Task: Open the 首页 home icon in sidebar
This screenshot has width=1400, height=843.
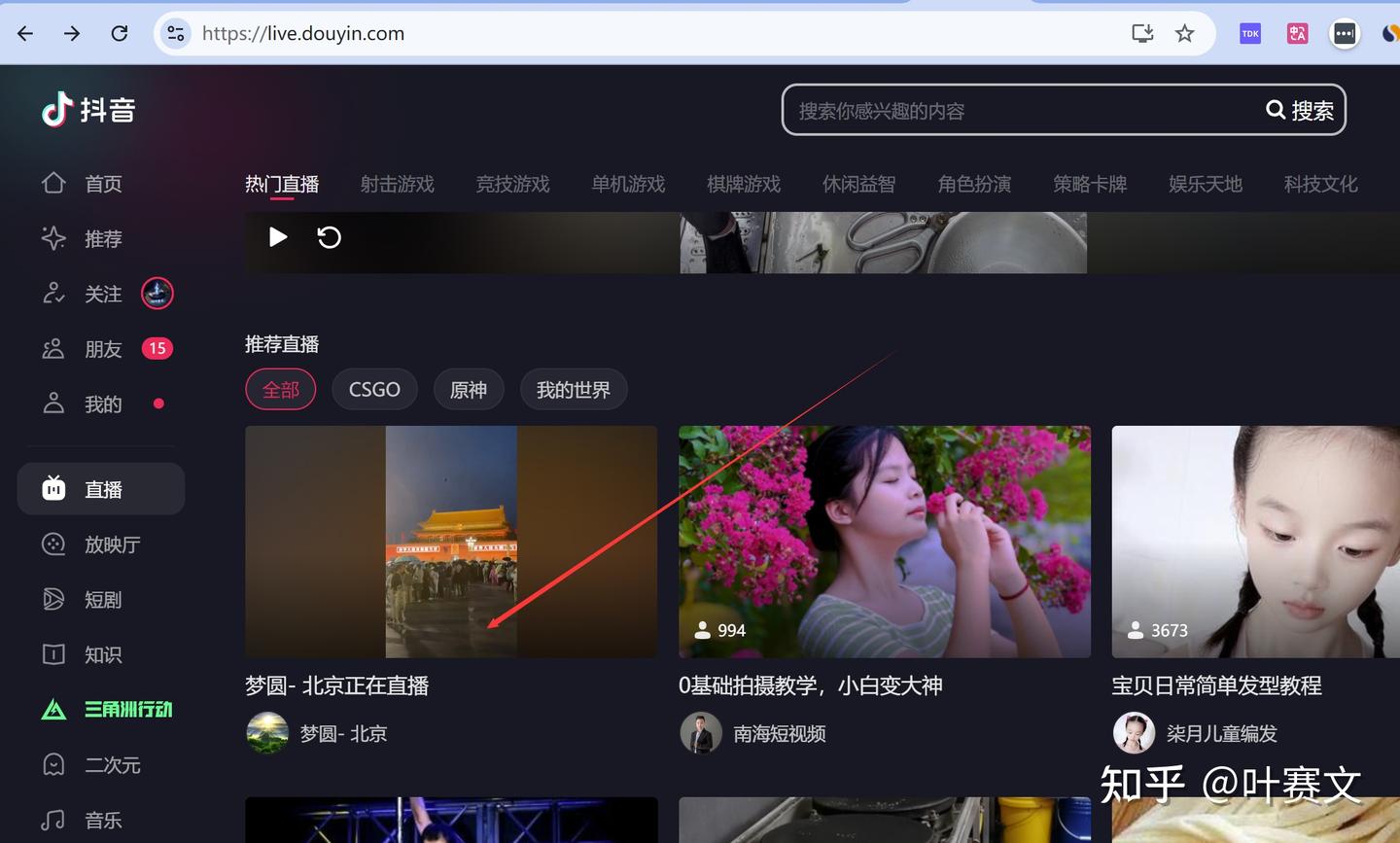Action: [x=53, y=183]
